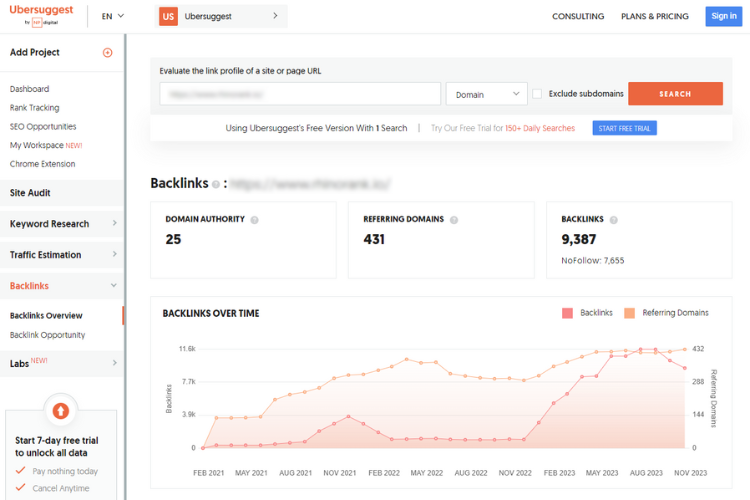The width and height of the screenshot is (750, 500).
Task: Toggle the Backlinks legend color swatch
Action: click(567, 313)
